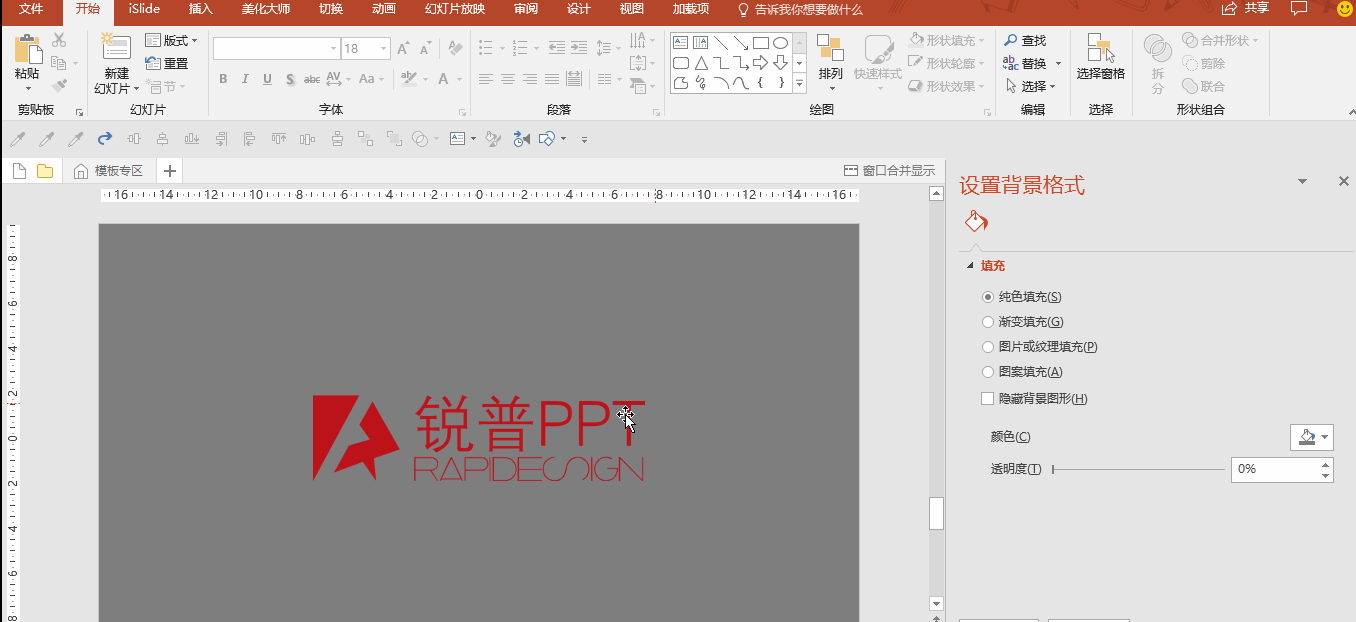The width and height of the screenshot is (1356, 622).
Task: Click the first eyedropper icon in quick toolbar
Action: pos(16,139)
